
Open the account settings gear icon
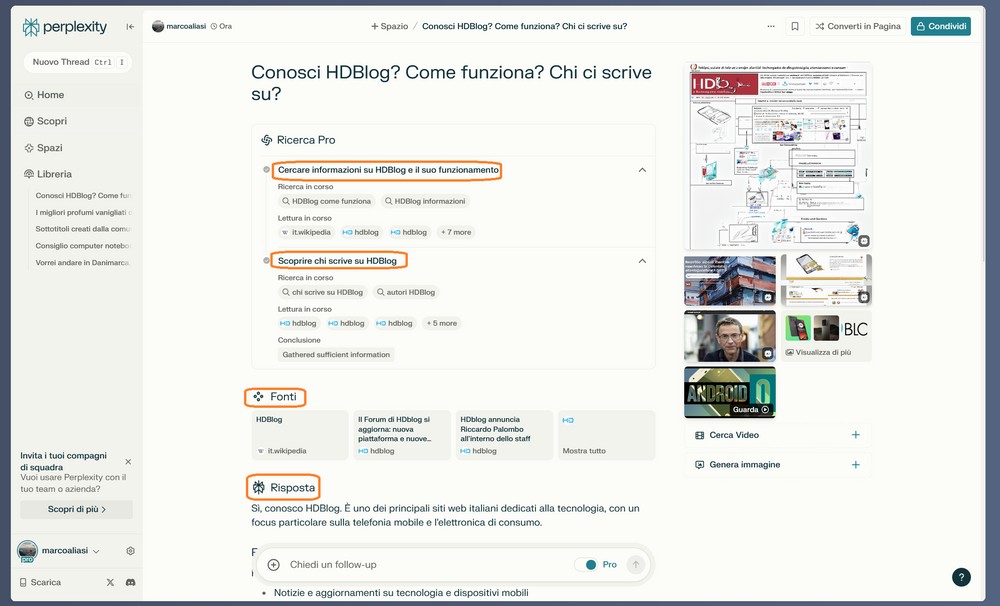[130, 551]
